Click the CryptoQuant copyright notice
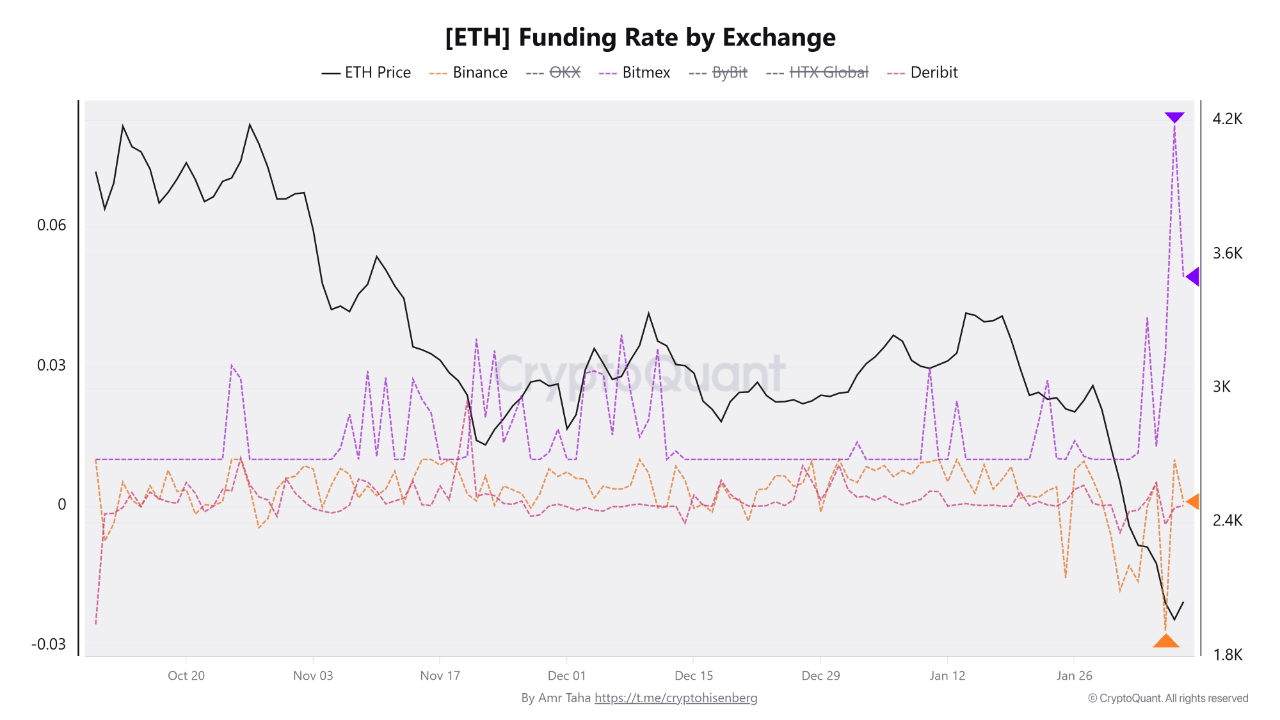 point(1168,698)
